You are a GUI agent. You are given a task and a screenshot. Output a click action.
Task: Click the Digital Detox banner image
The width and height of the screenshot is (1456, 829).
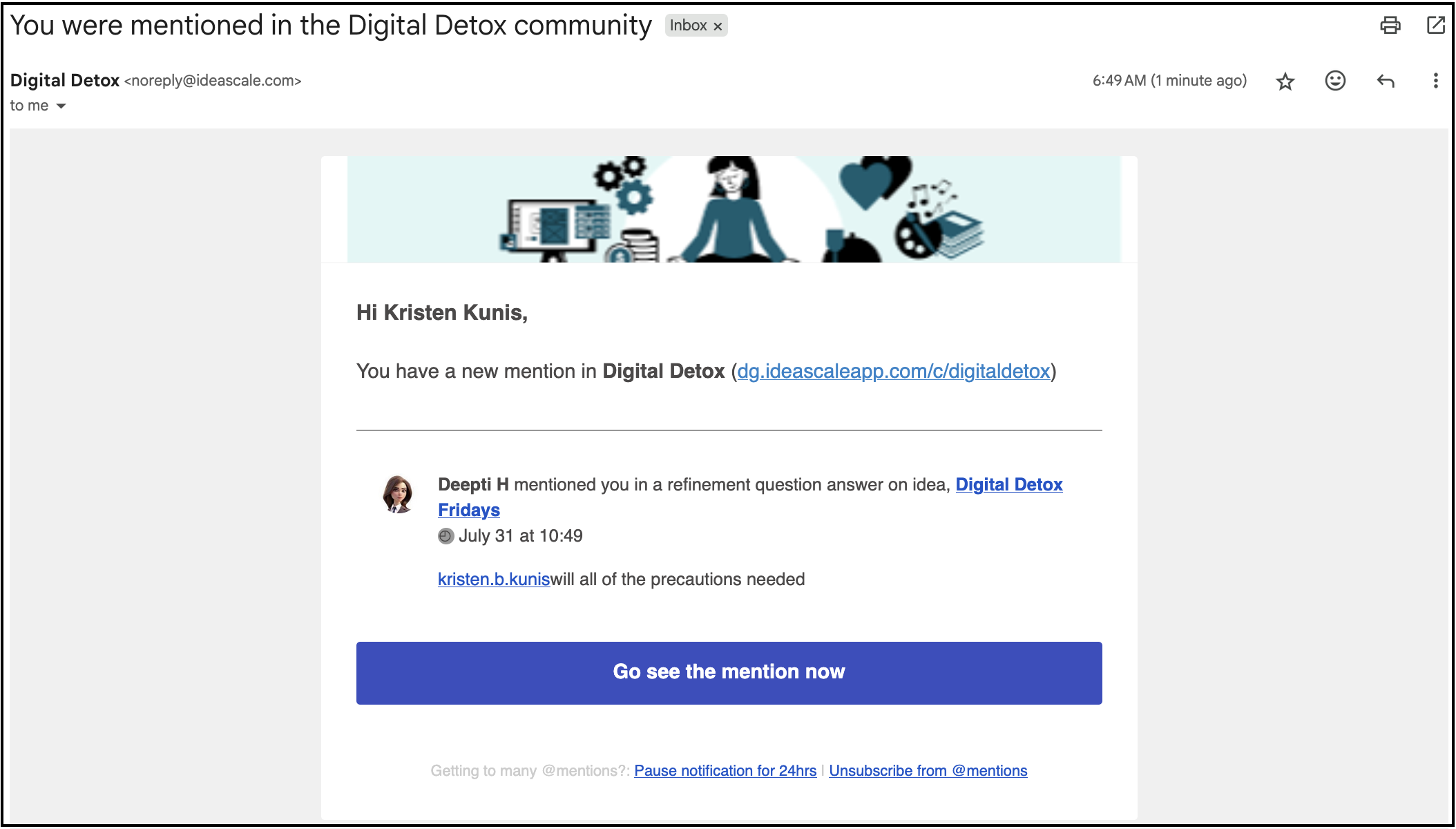pos(734,209)
